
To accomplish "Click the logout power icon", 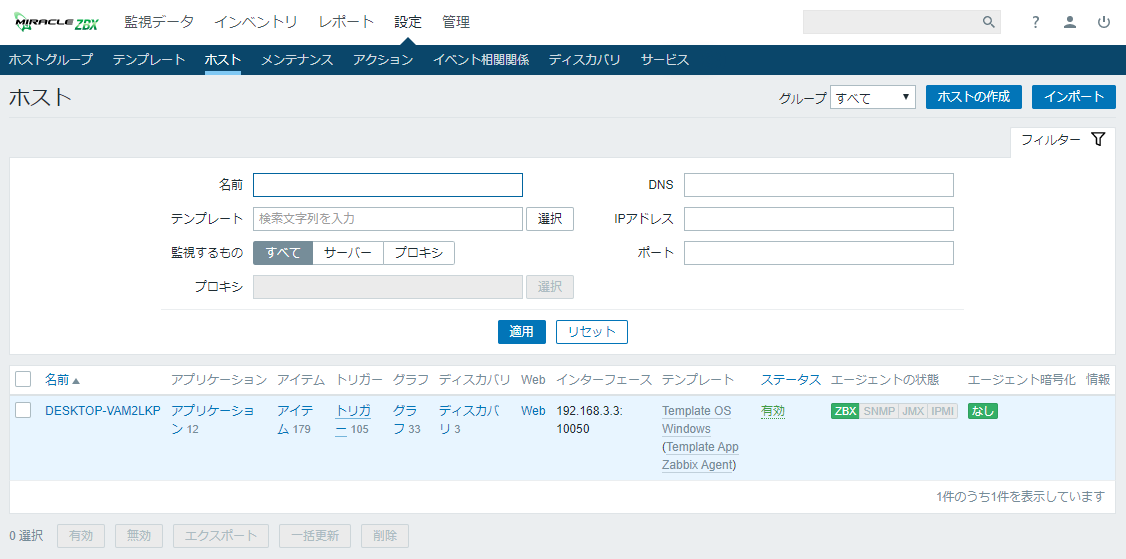I will (1104, 22).
